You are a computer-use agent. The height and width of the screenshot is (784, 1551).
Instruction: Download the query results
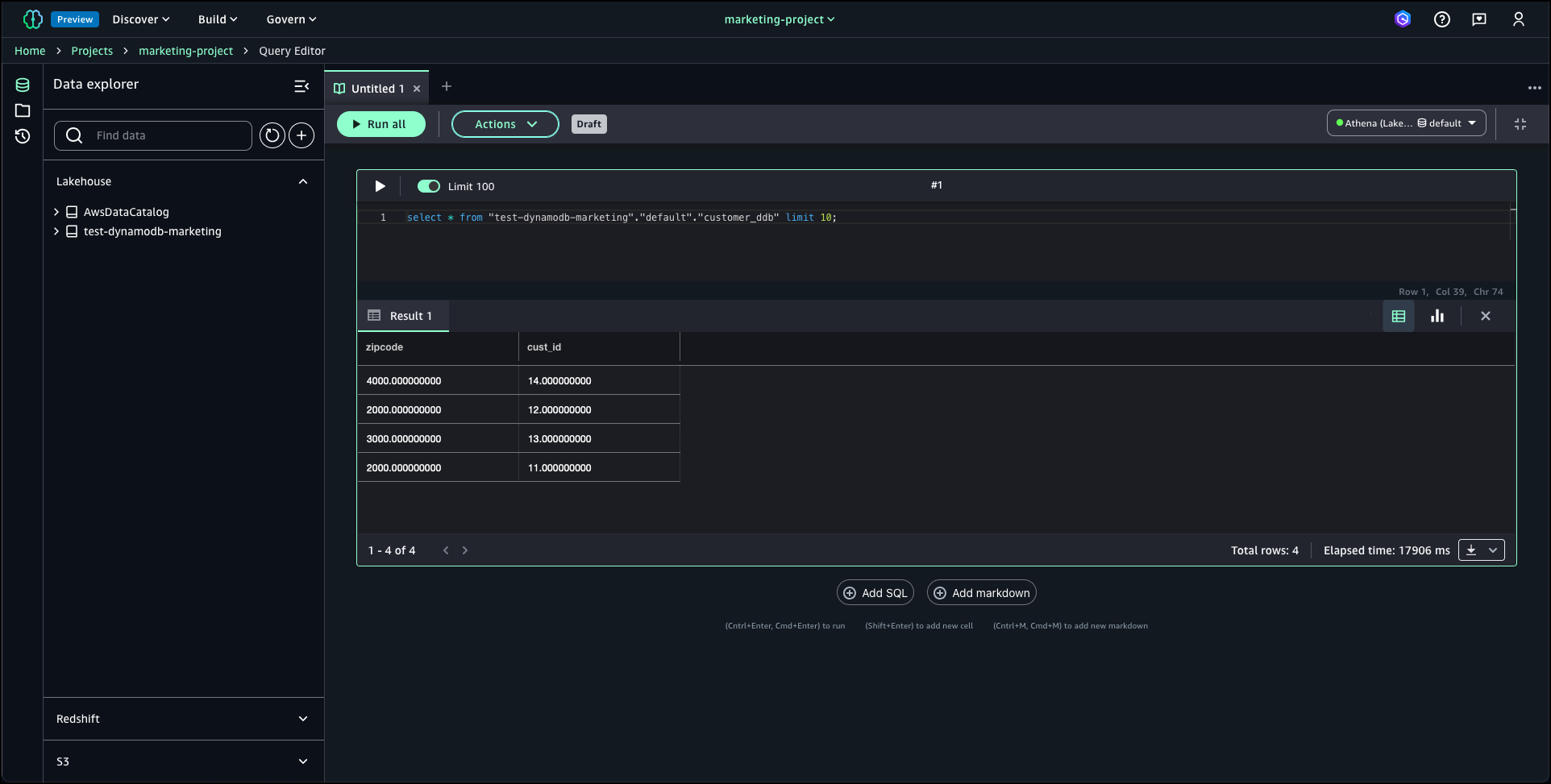(1471, 550)
